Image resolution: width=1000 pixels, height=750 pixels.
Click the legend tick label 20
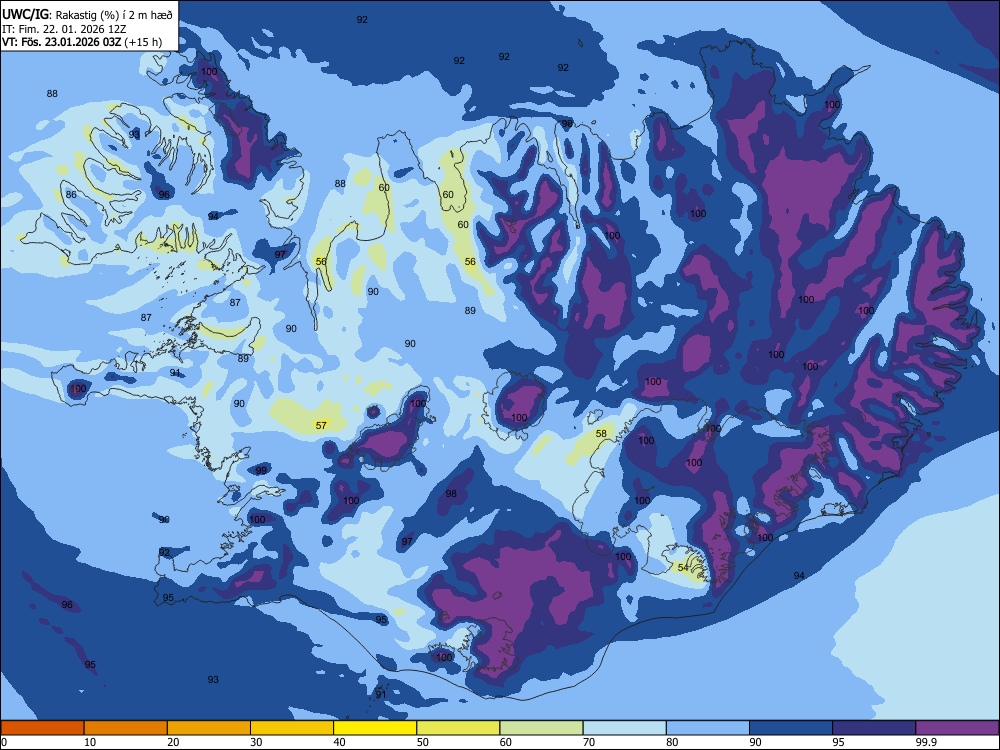tap(173, 742)
